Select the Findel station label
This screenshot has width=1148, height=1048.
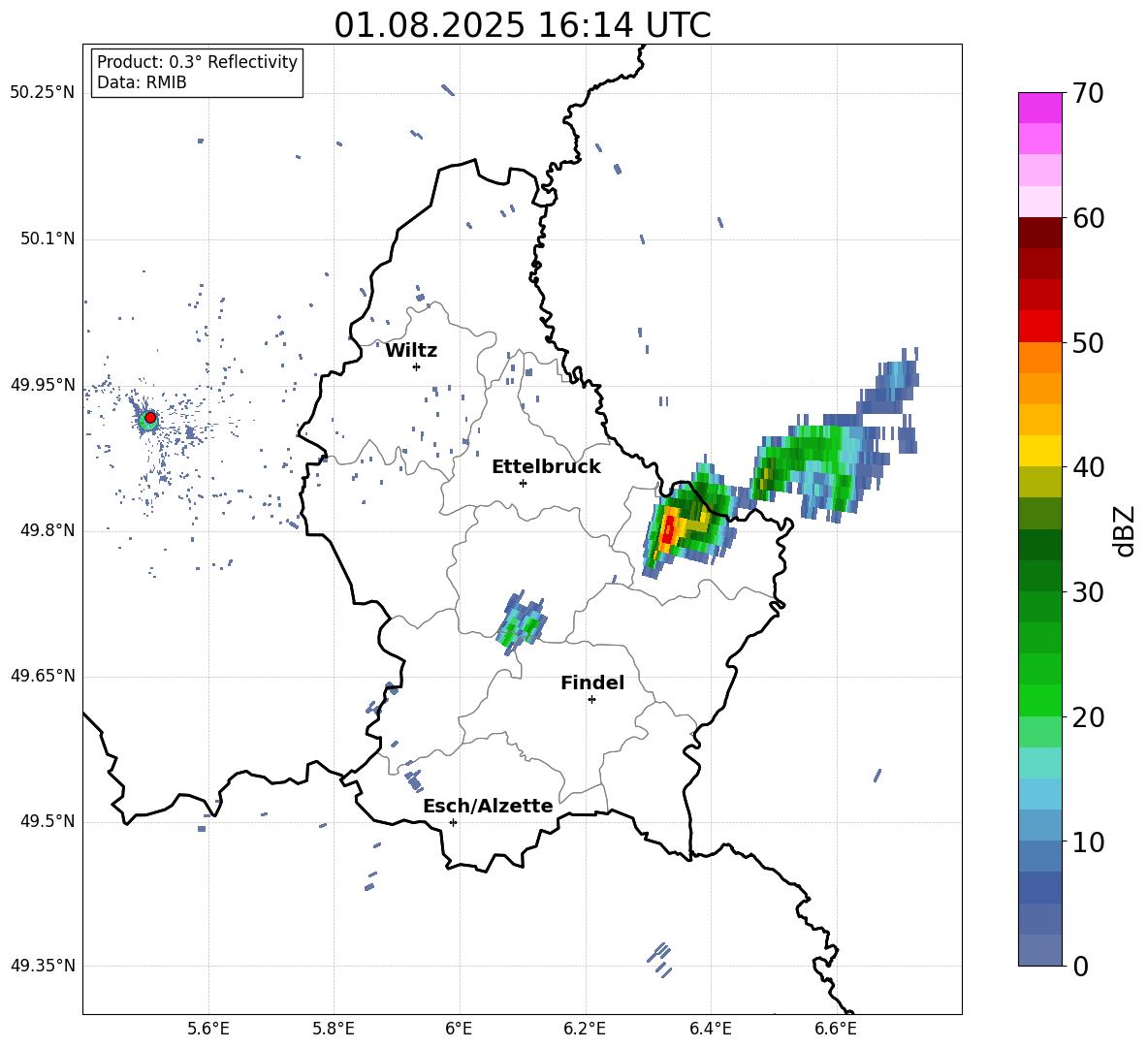point(592,683)
